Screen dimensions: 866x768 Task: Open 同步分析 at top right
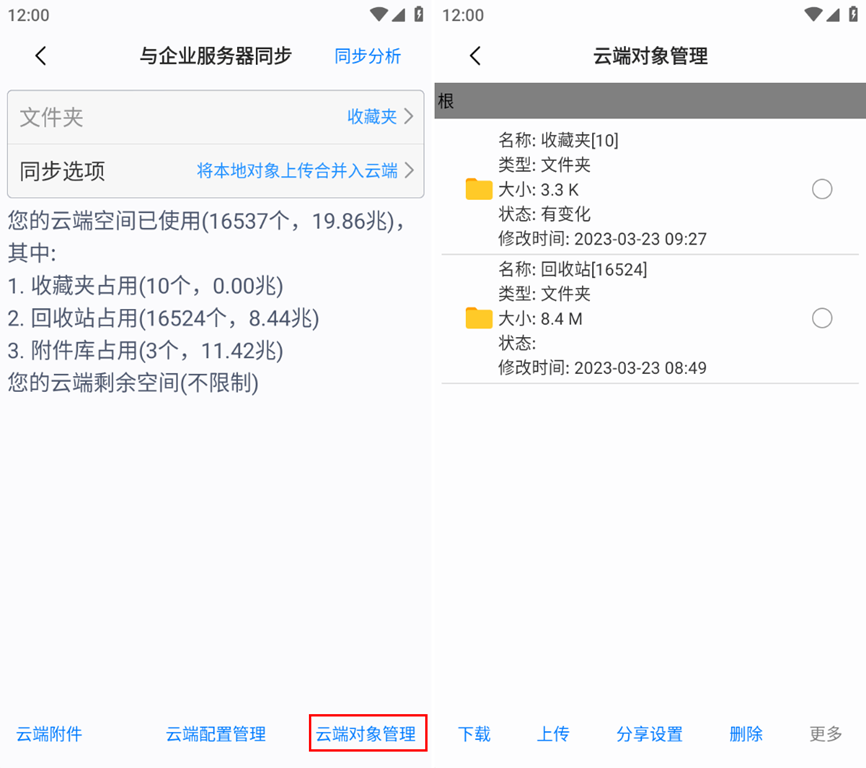click(368, 56)
